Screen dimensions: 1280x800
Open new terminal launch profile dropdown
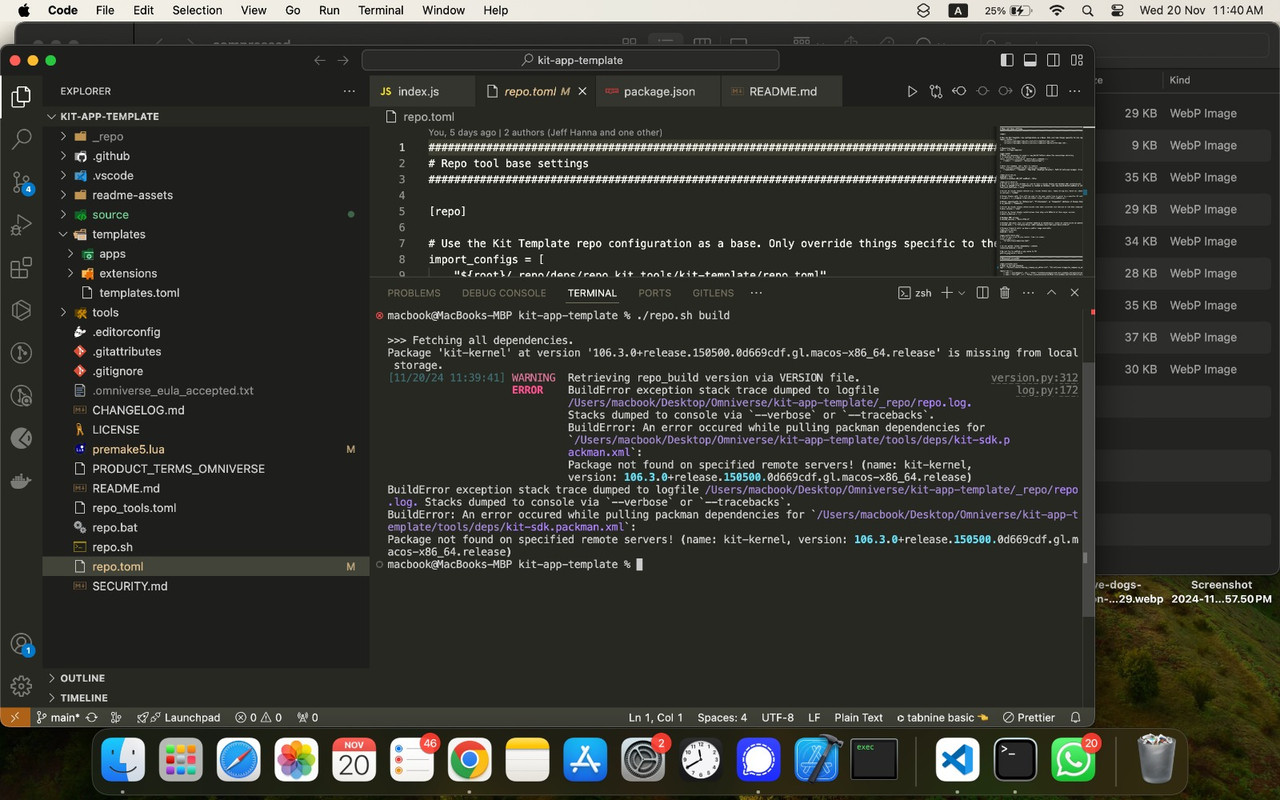coord(962,293)
